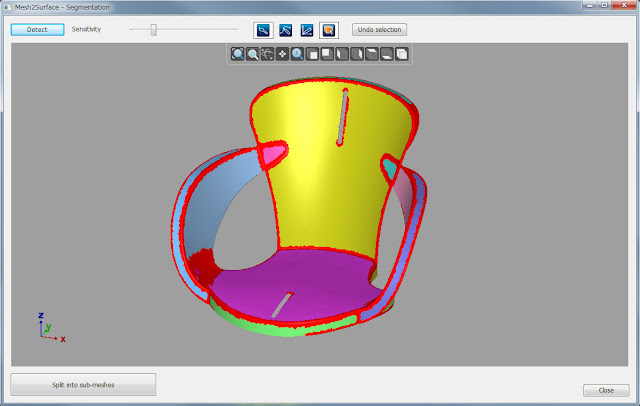Select the orange region pick tool

(x=329, y=30)
